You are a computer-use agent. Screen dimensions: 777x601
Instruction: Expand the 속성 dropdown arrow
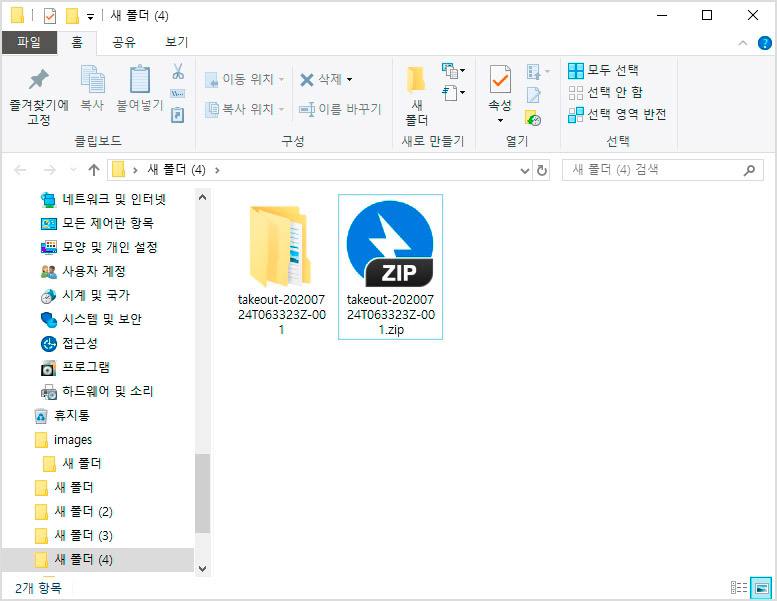tap(500, 120)
